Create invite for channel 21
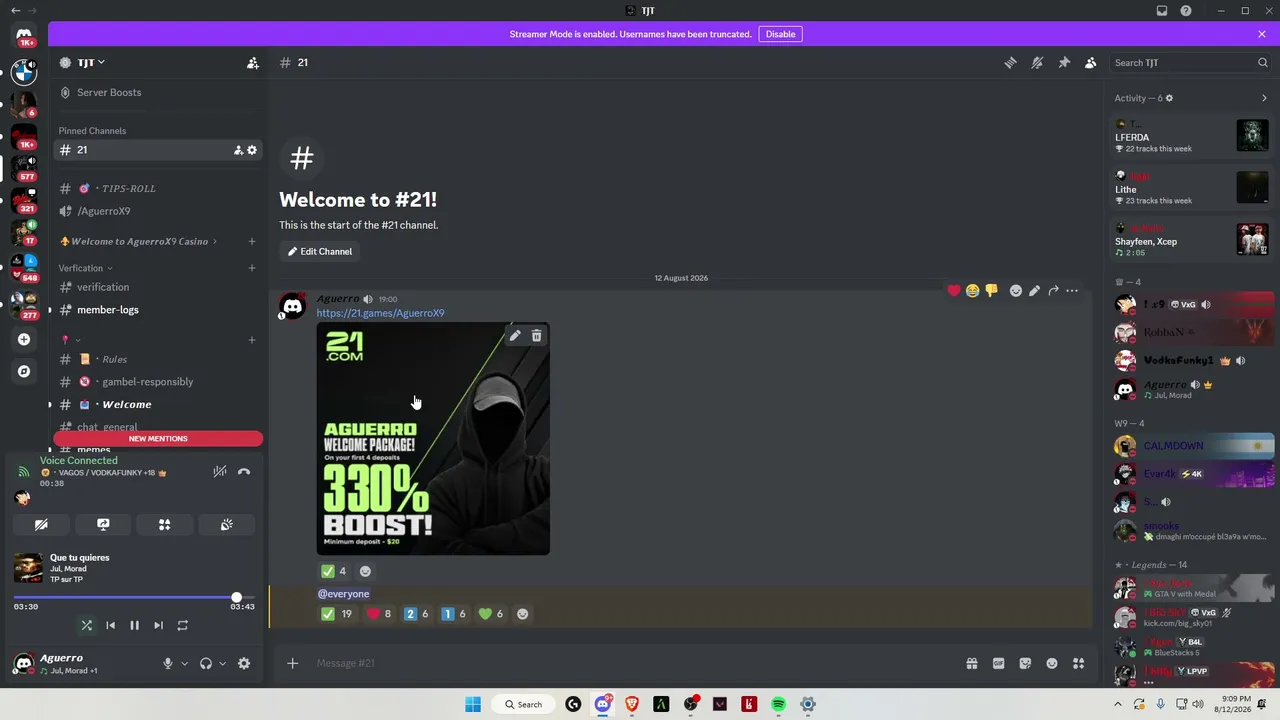The width and height of the screenshot is (1280, 720). coord(238,150)
